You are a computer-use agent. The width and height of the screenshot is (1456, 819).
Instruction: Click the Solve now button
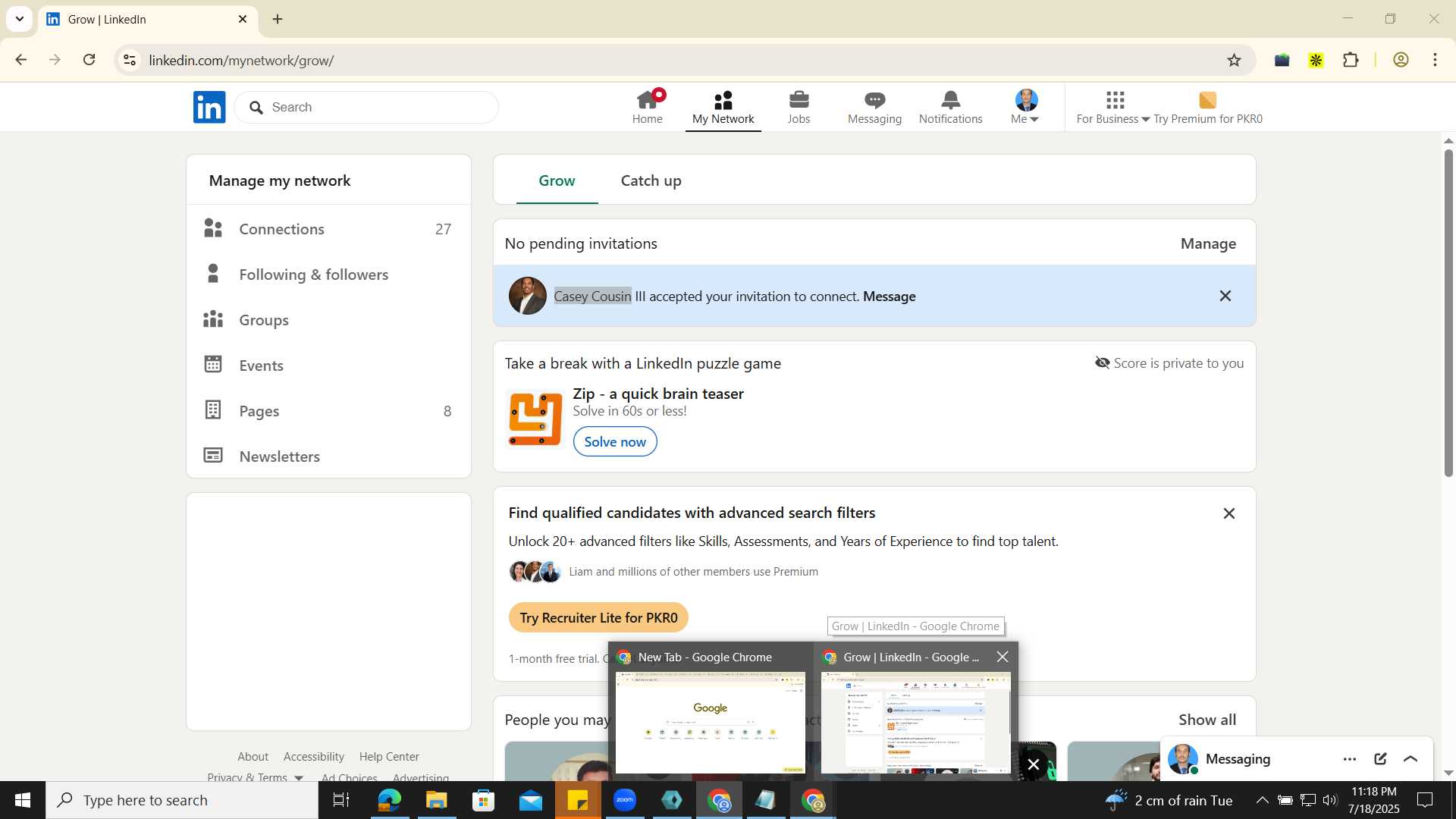point(615,441)
